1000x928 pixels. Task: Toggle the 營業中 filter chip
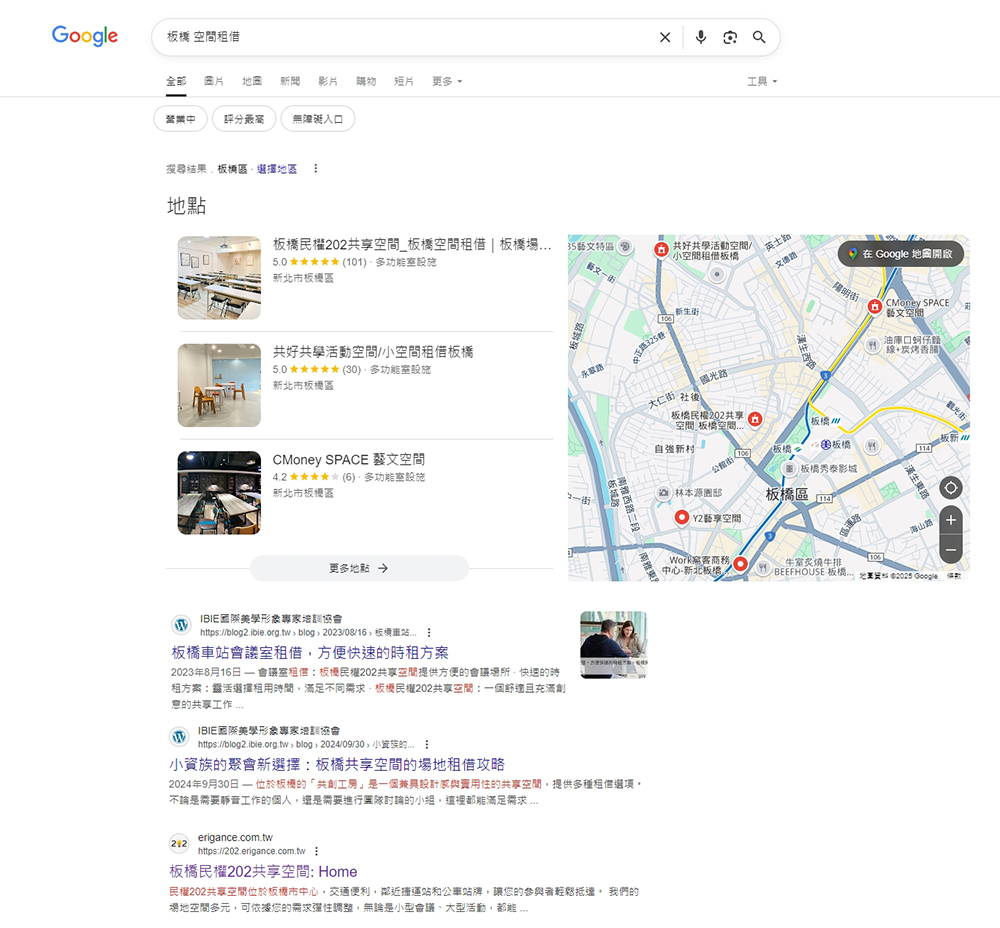click(x=181, y=119)
